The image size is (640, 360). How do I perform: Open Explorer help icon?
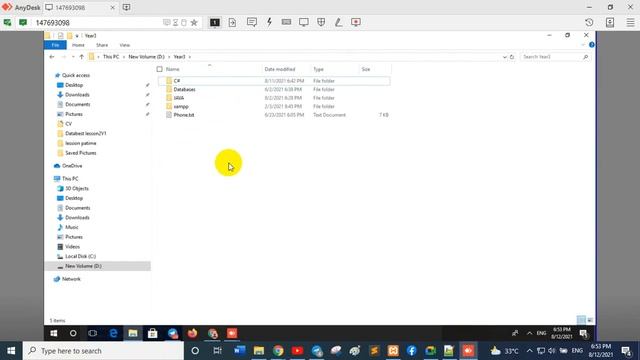592,45
